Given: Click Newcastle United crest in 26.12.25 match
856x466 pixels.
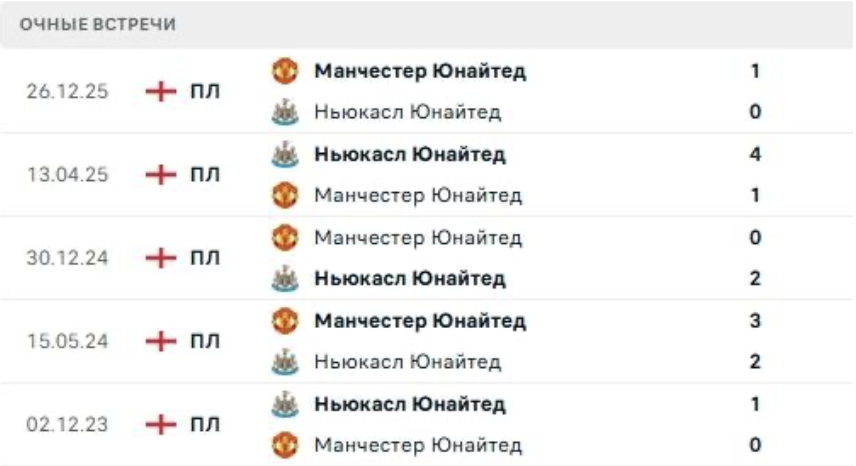Looking at the screenshot, I should tap(285, 112).
